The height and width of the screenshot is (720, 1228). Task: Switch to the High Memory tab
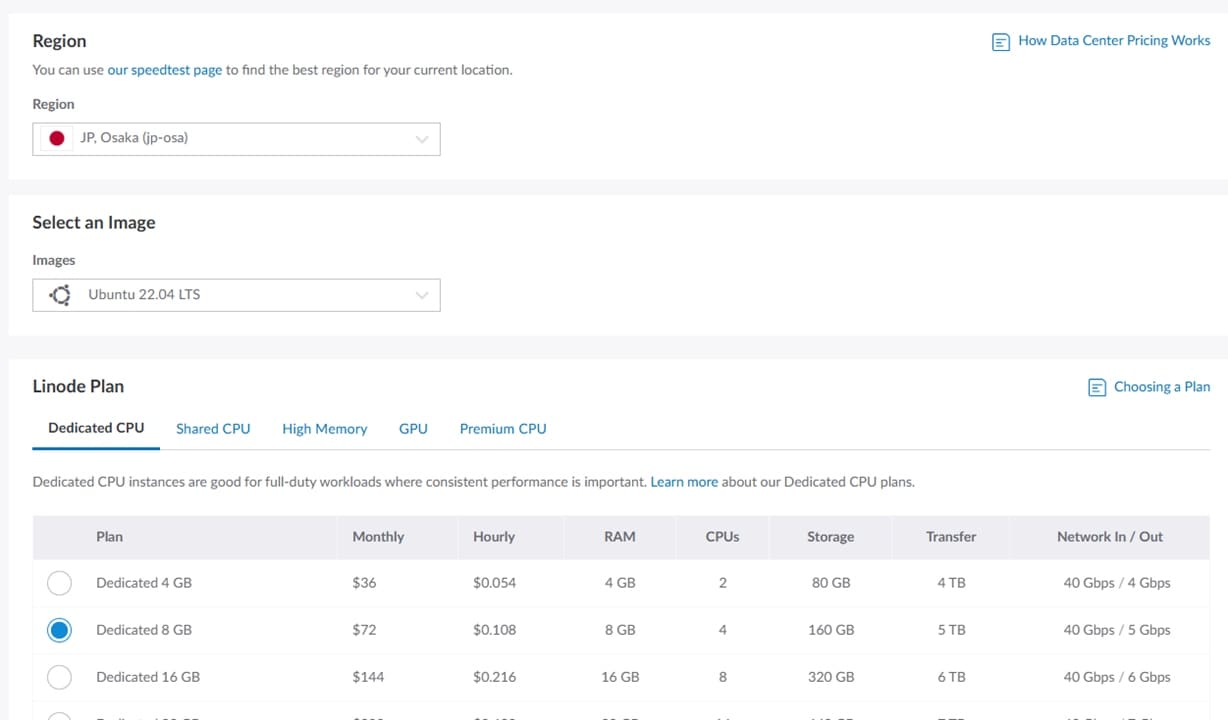tap(324, 429)
